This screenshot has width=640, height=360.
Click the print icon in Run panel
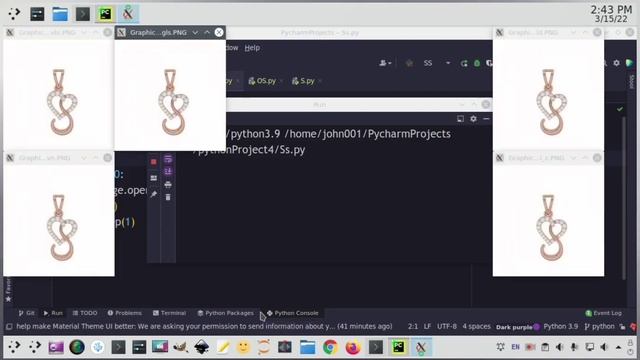click(x=168, y=184)
